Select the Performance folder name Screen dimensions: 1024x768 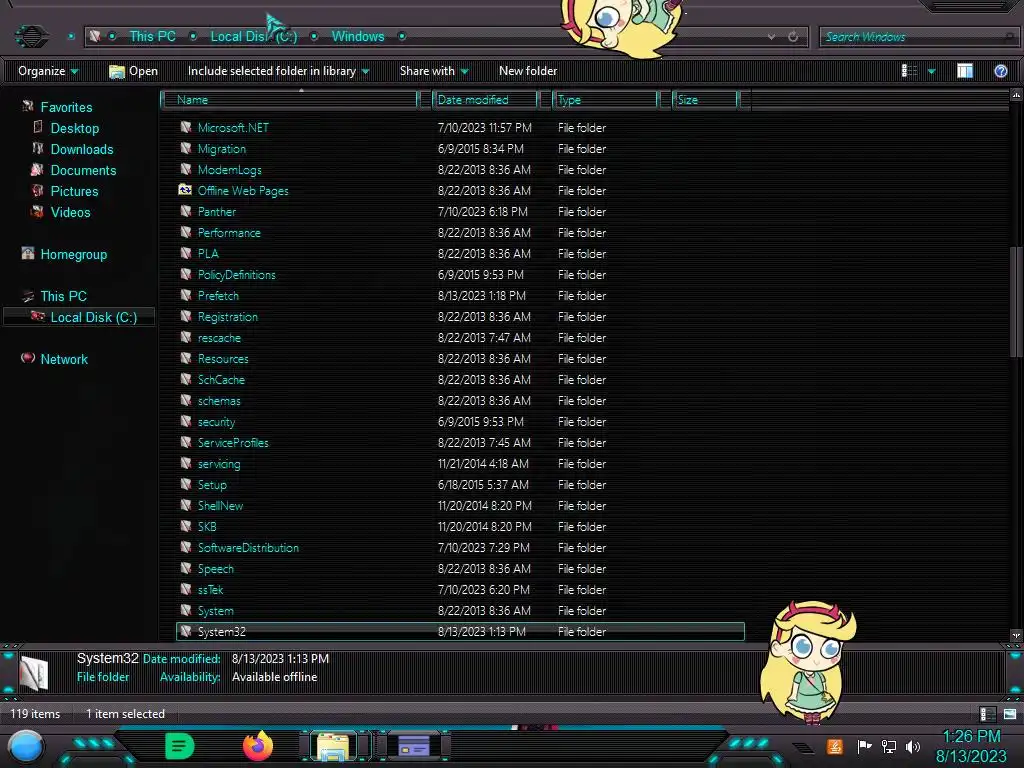(x=229, y=232)
